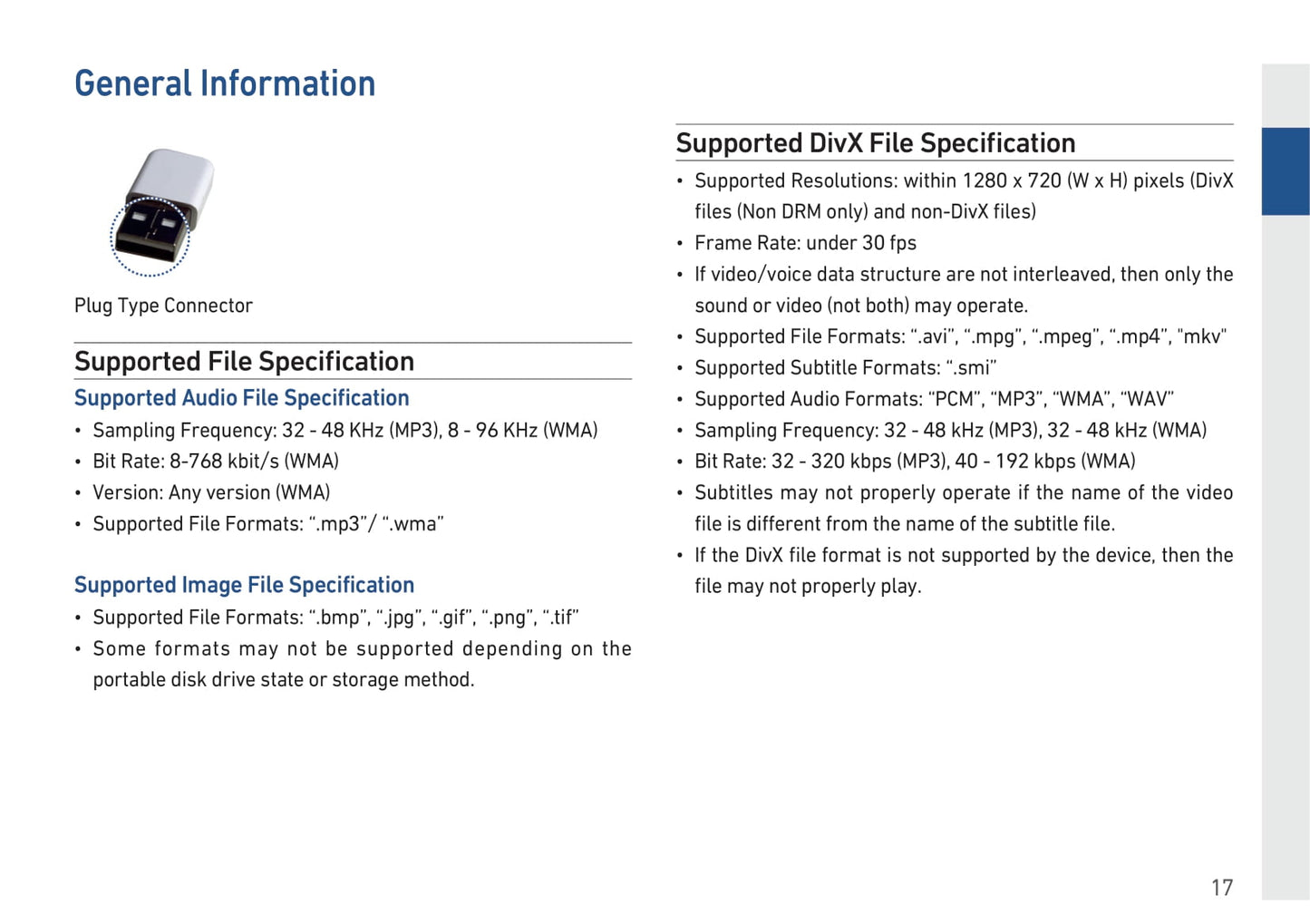The image size is (1310, 924).
Task: Click the image file formats ".bmp" line
Action: [x=335, y=618]
